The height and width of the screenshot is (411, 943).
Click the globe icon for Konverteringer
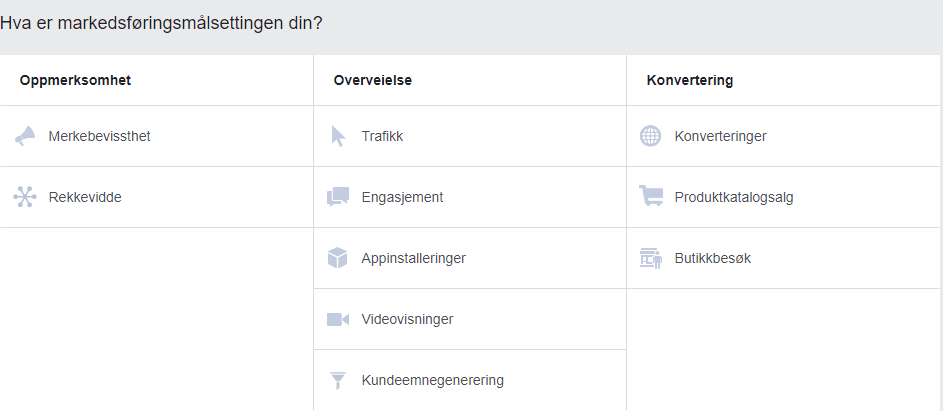click(x=651, y=136)
